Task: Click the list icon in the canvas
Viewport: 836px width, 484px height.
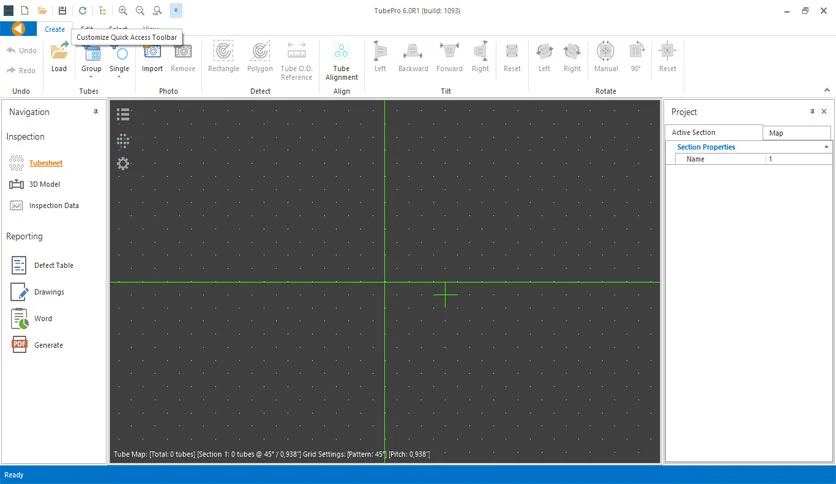Action: click(x=123, y=114)
